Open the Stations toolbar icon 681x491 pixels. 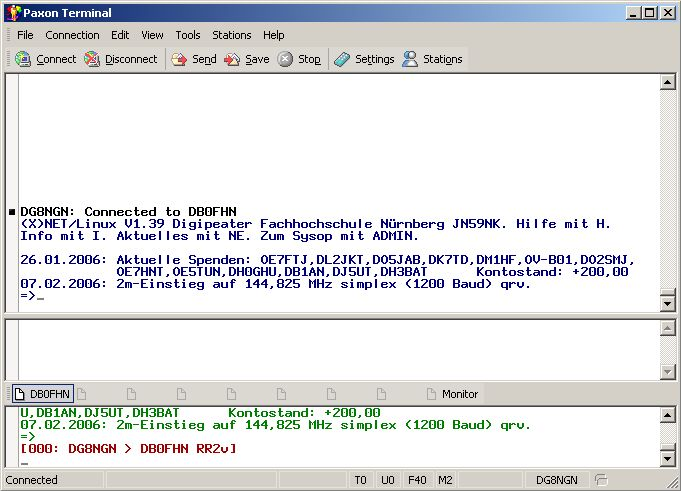pyautogui.click(x=410, y=59)
